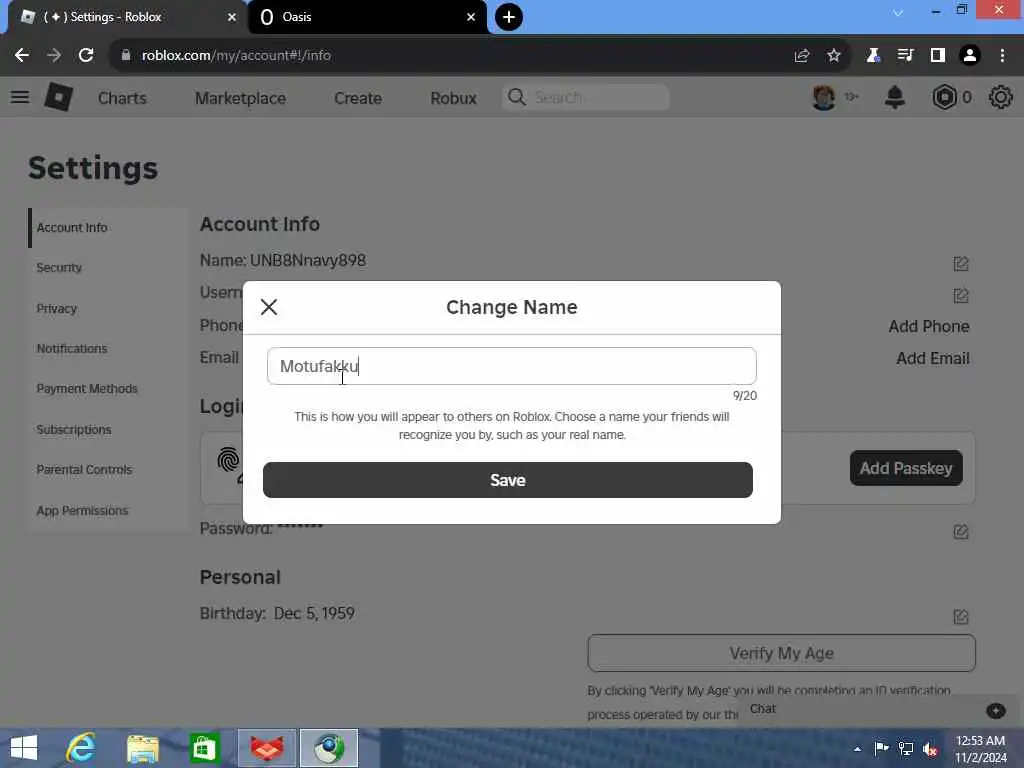Go forward in browser history

pyautogui.click(x=54, y=56)
